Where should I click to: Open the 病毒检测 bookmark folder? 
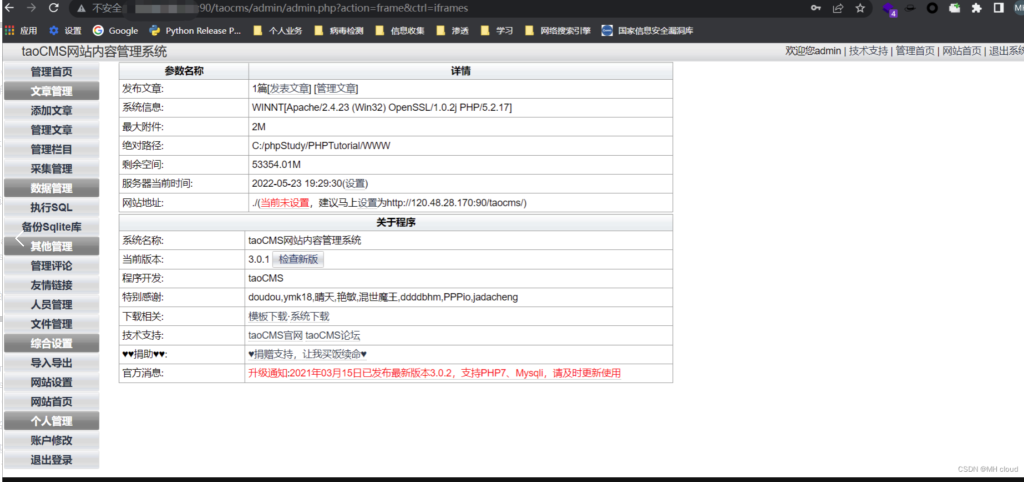(x=338, y=31)
